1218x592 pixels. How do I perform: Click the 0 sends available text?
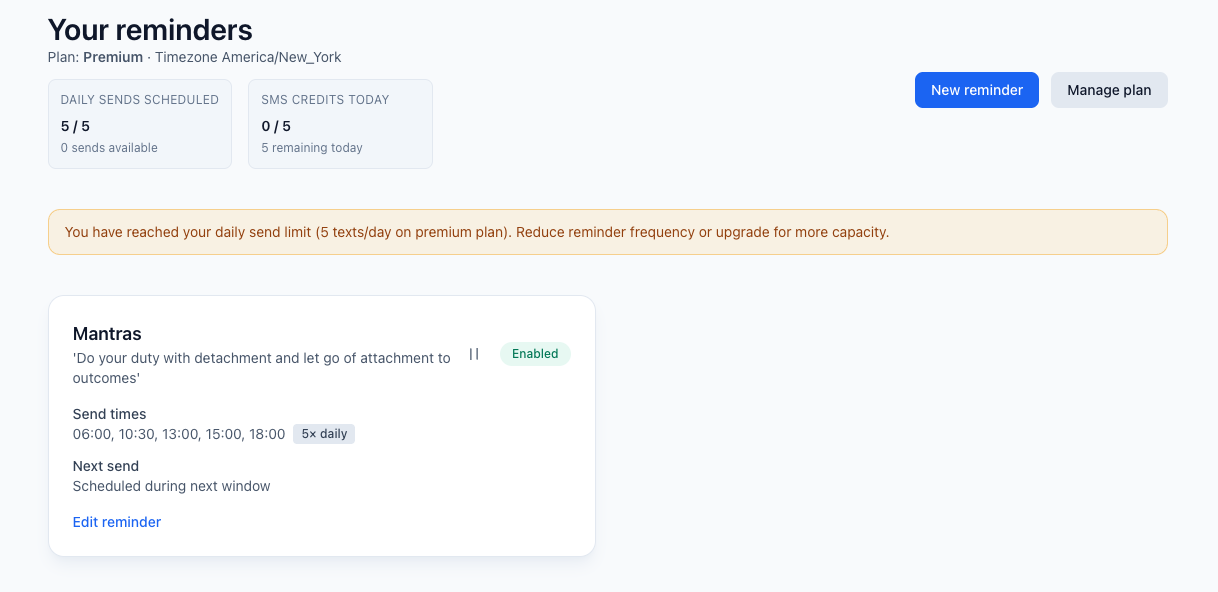(x=109, y=148)
